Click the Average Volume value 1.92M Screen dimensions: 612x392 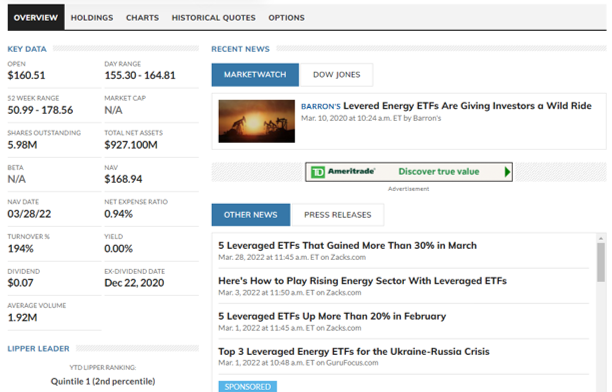[22, 317]
